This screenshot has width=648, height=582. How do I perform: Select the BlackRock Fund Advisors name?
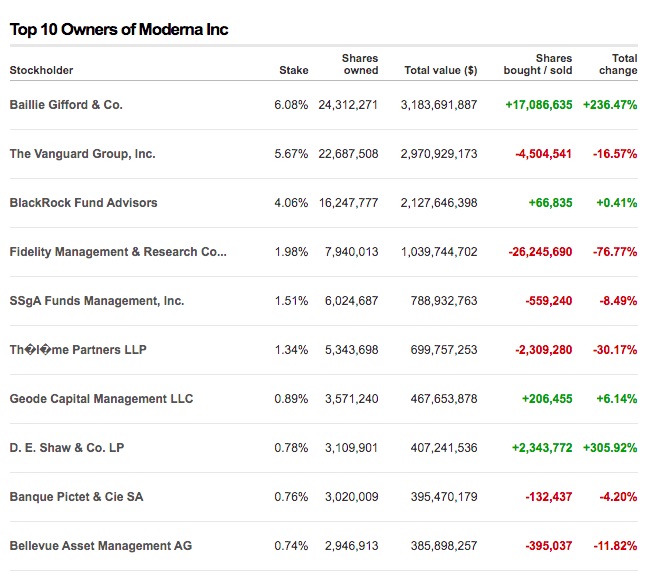(x=83, y=203)
